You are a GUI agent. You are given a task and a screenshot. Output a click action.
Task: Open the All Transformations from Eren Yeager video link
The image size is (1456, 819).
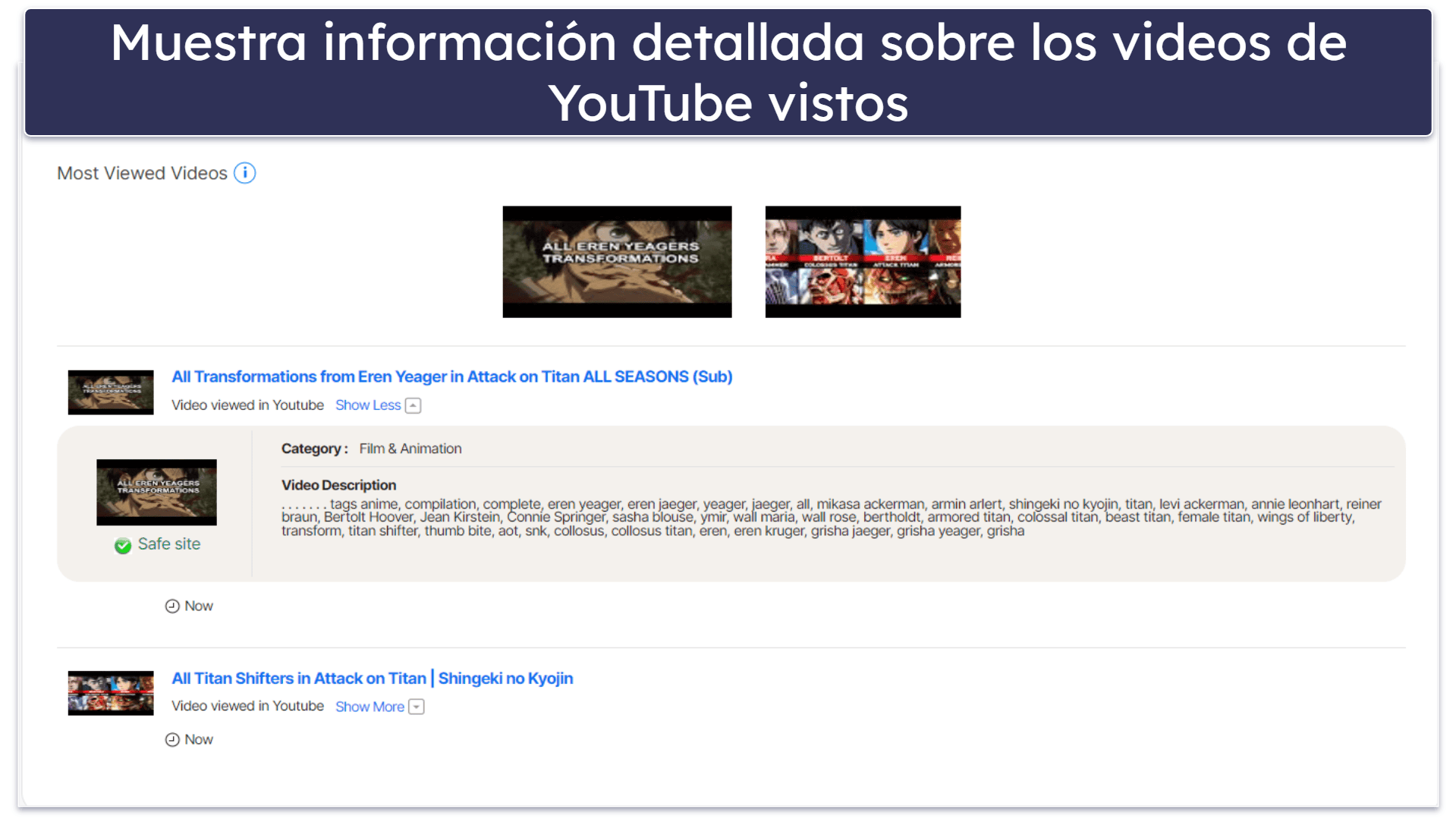click(451, 376)
